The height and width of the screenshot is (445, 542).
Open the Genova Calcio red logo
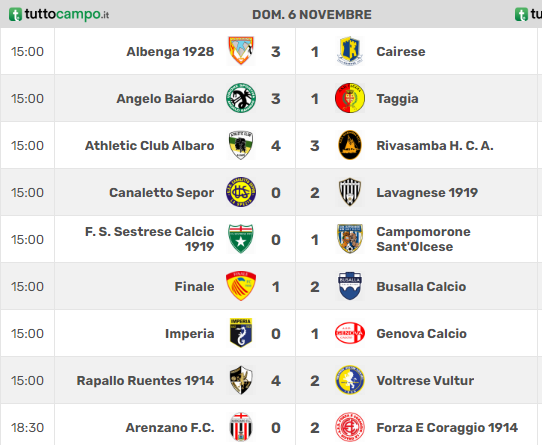tap(350, 333)
